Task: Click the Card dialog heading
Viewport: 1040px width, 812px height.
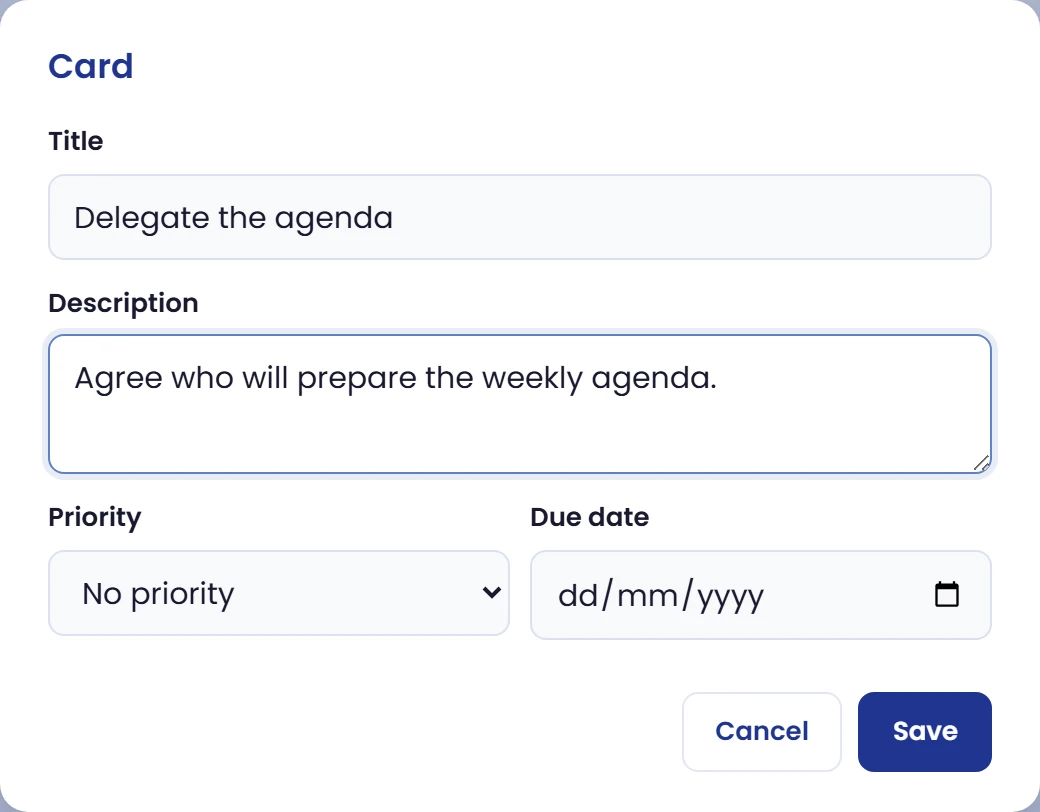Action: [91, 66]
